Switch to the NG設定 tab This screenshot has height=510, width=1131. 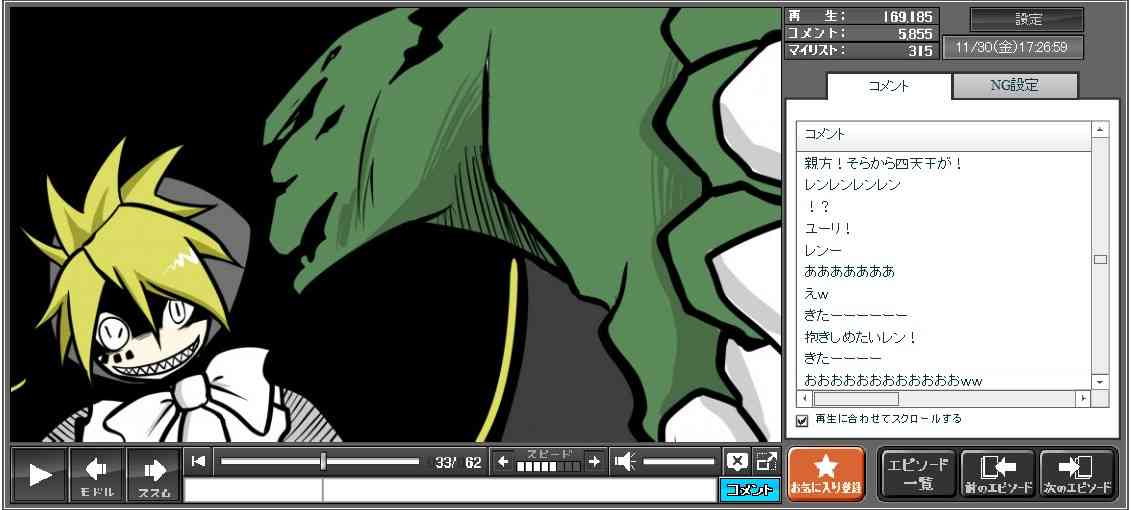point(1014,86)
